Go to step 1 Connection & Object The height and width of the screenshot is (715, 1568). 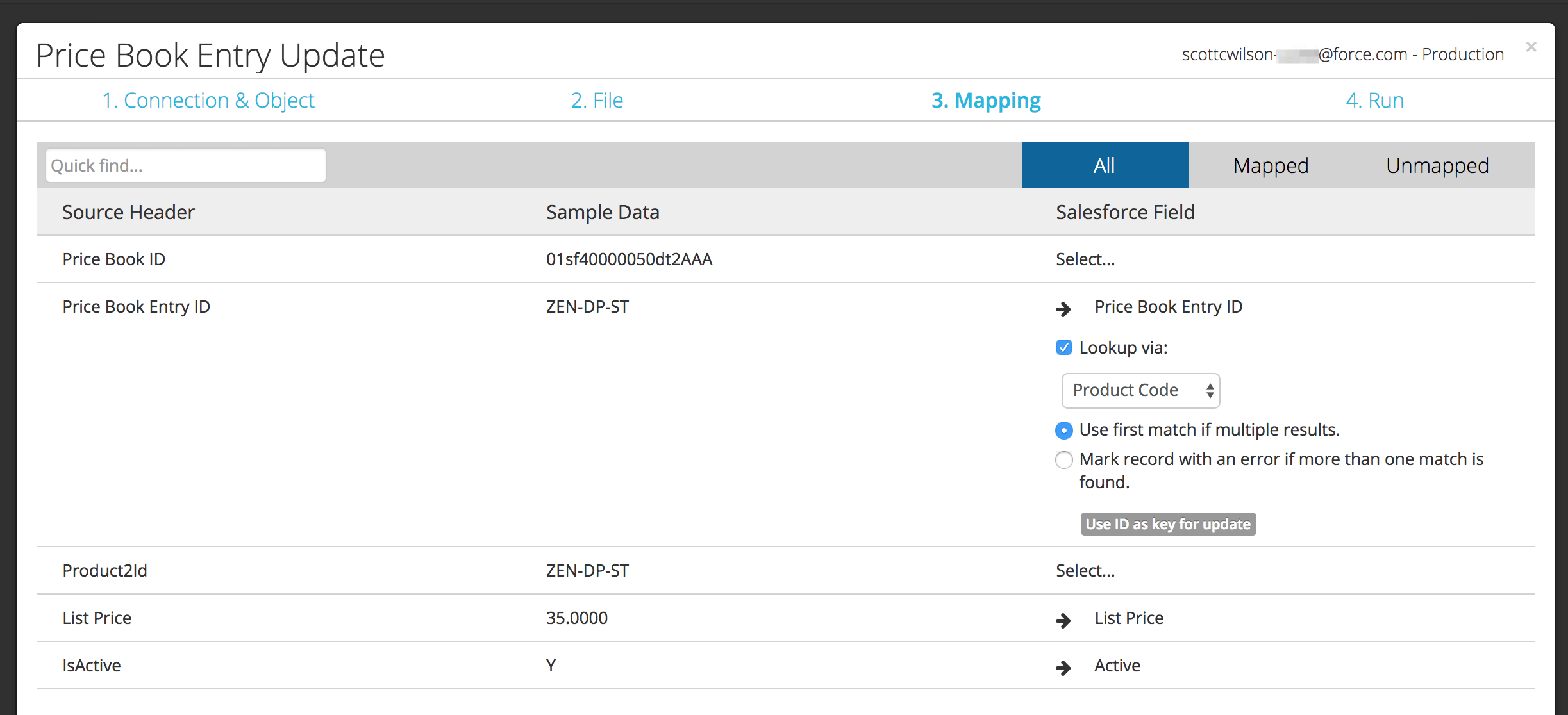pyautogui.click(x=208, y=101)
